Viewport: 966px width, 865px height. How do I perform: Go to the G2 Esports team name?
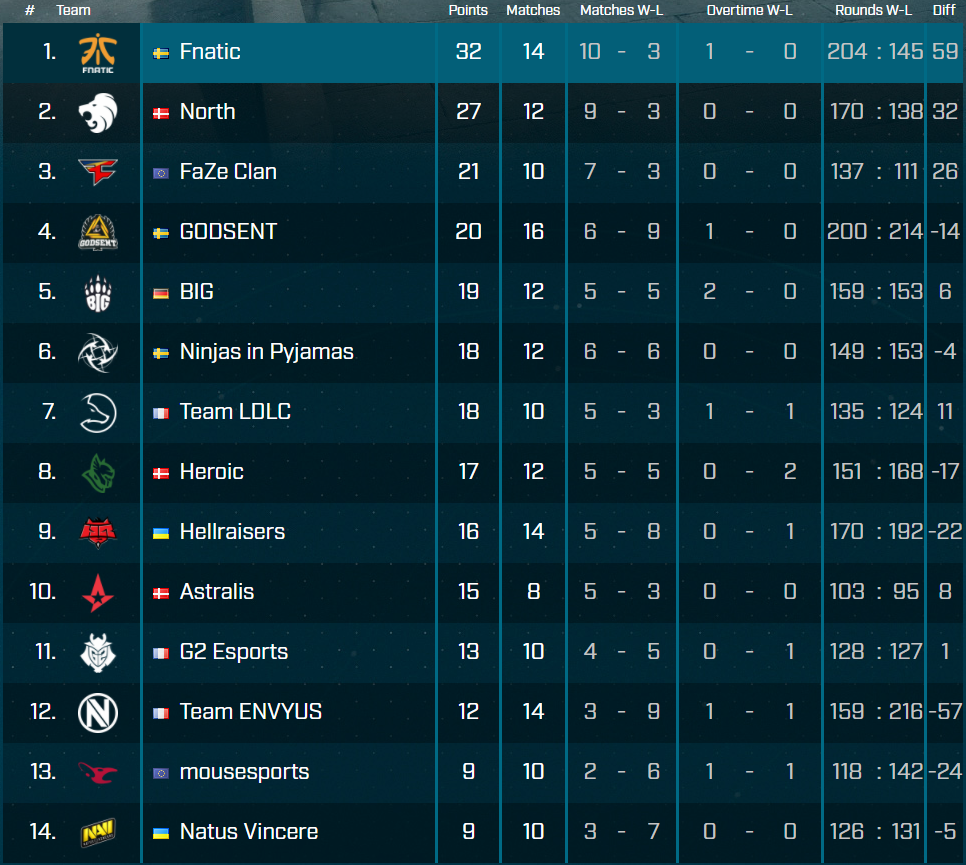[x=234, y=652]
